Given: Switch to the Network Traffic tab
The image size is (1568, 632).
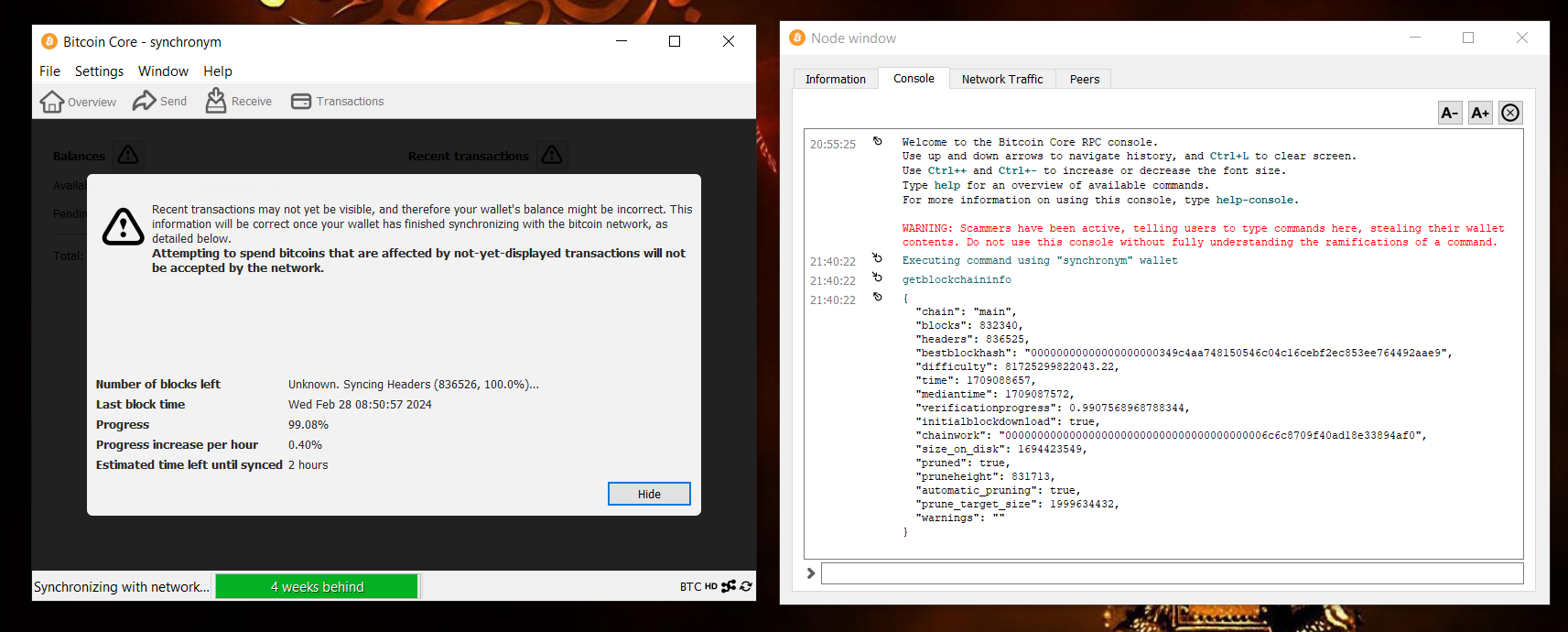Looking at the screenshot, I should (x=1002, y=80).
